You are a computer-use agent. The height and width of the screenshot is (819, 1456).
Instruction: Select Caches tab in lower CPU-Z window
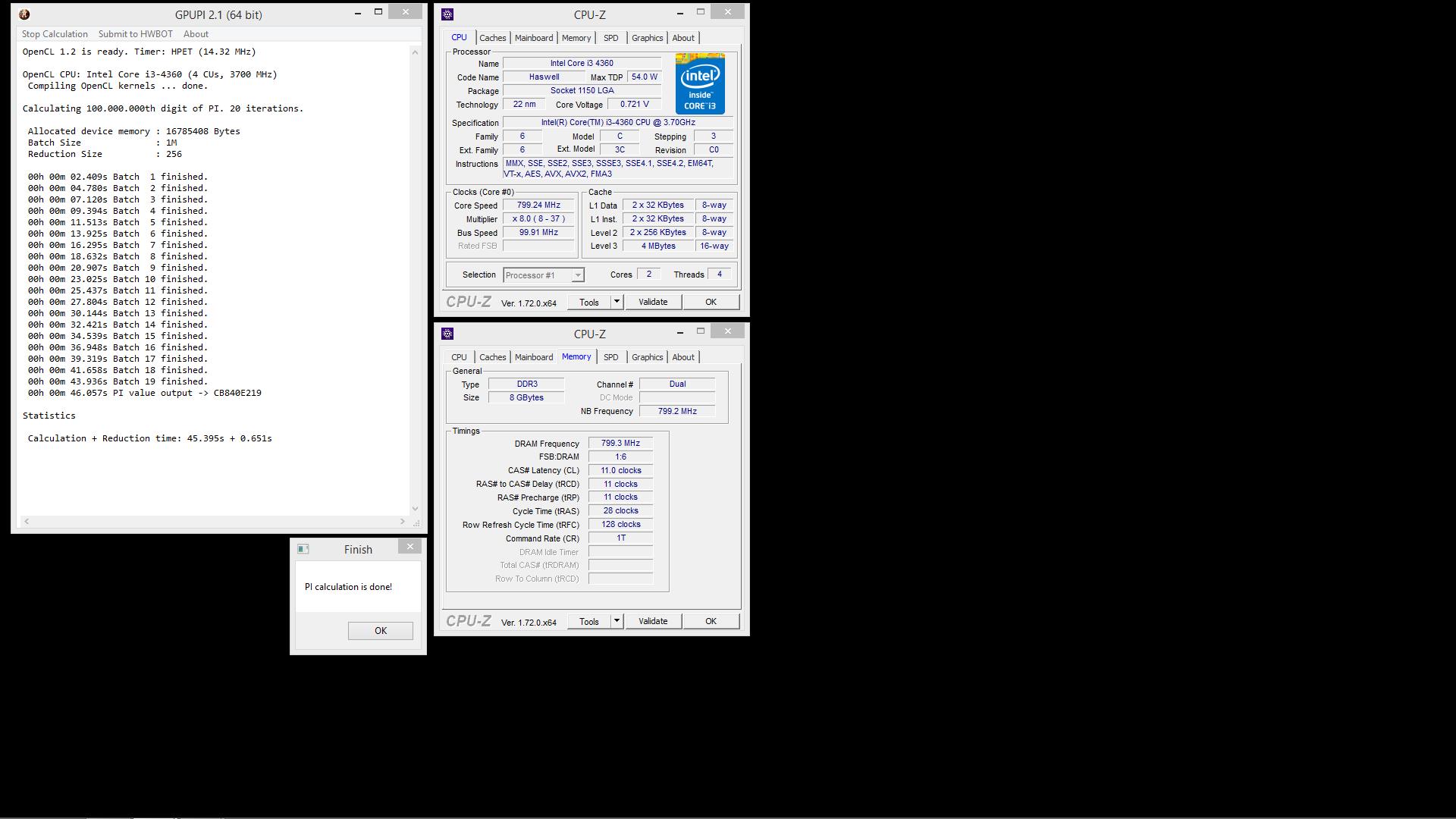(492, 357)
